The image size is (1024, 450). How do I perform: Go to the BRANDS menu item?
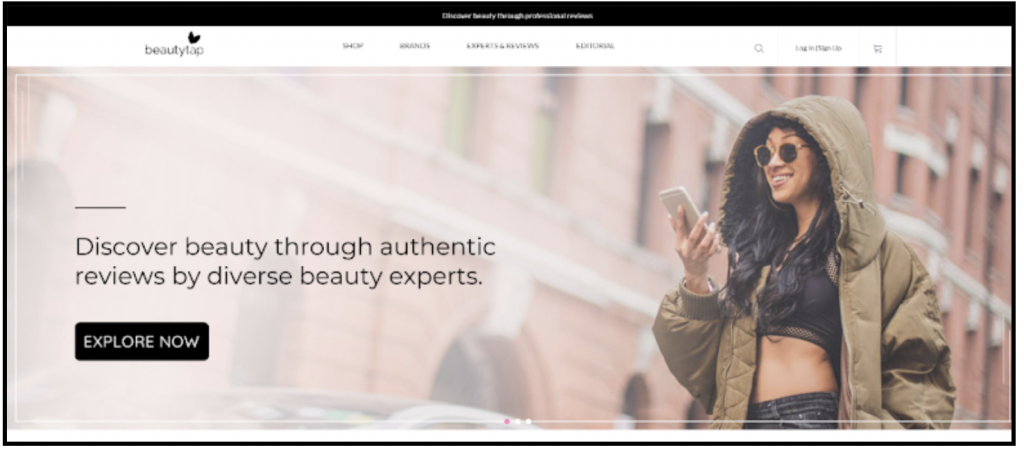click(x=414, y=46)
